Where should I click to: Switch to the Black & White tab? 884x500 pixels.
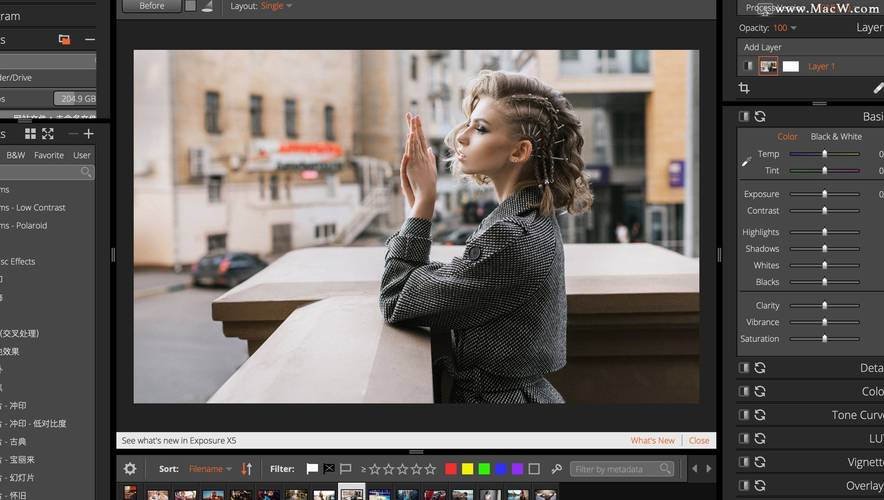836,137
